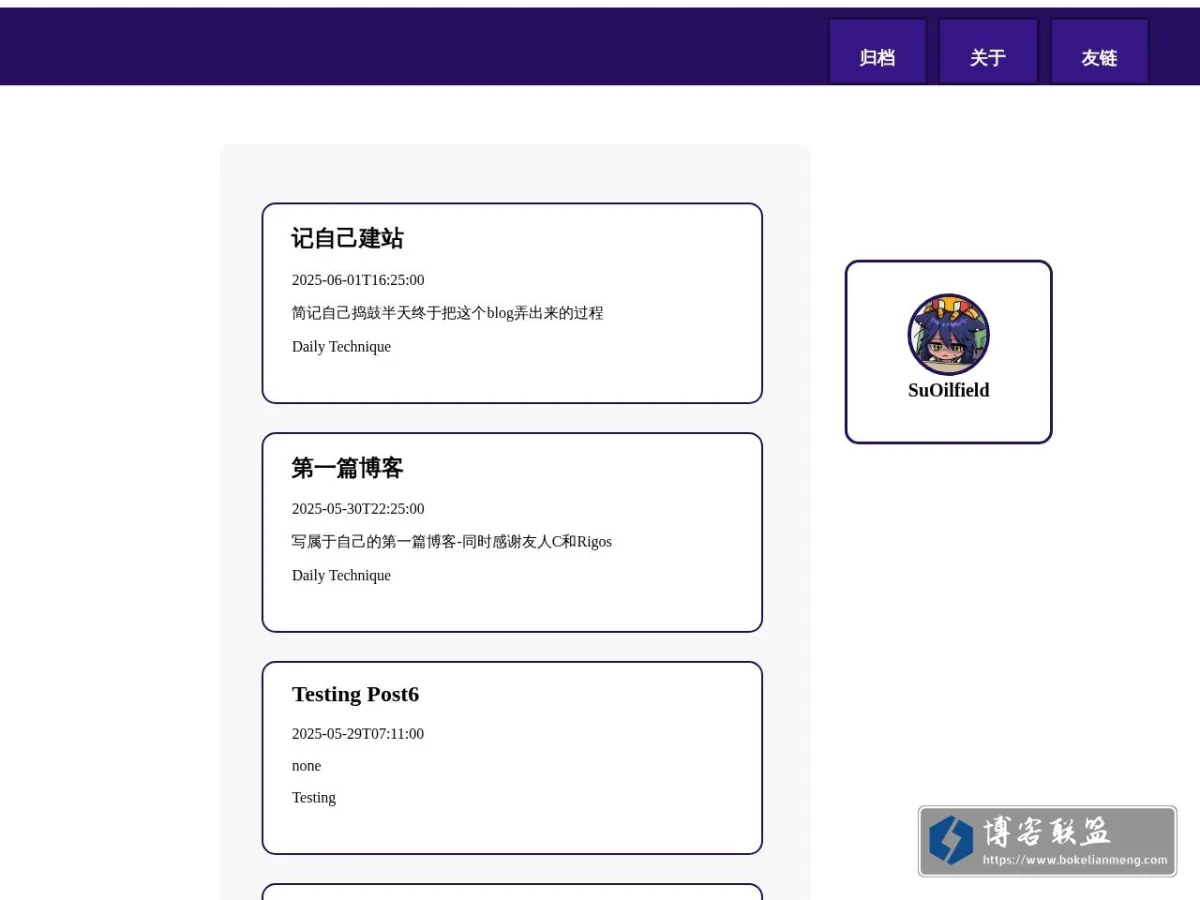Click the summary 简记自己捣鼓半天终于把这个blog弄出来的过程
Screen dimensions: 1200x900
(x=447, y=313)
